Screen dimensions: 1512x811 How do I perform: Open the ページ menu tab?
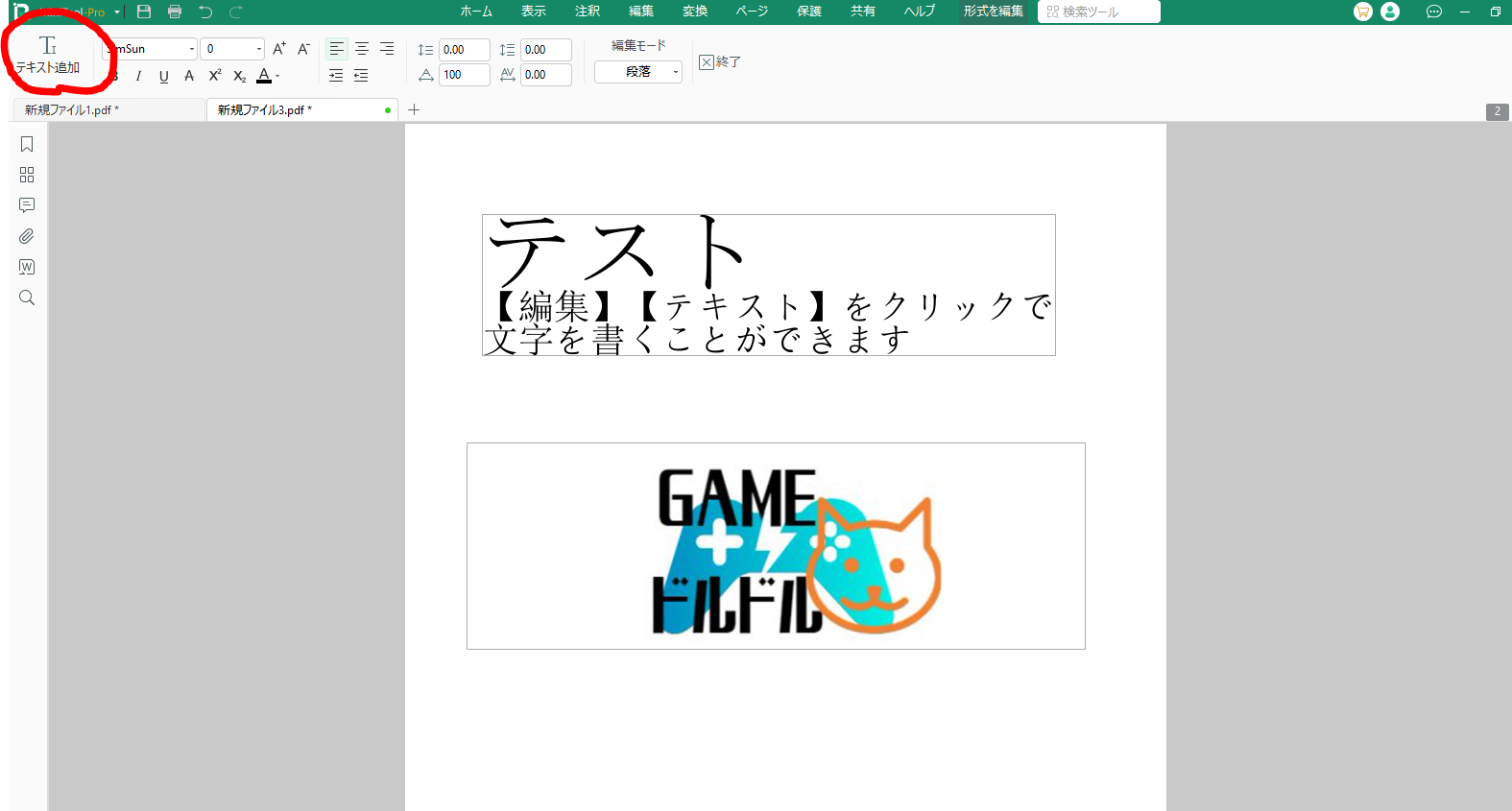click(752, 12)
